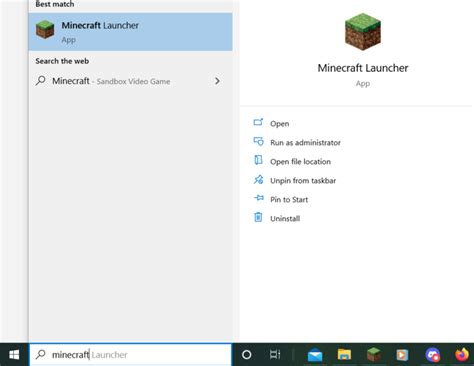Screen dimensions: 474x366
Task: Choose Open file location
Action: coord(300,162)
